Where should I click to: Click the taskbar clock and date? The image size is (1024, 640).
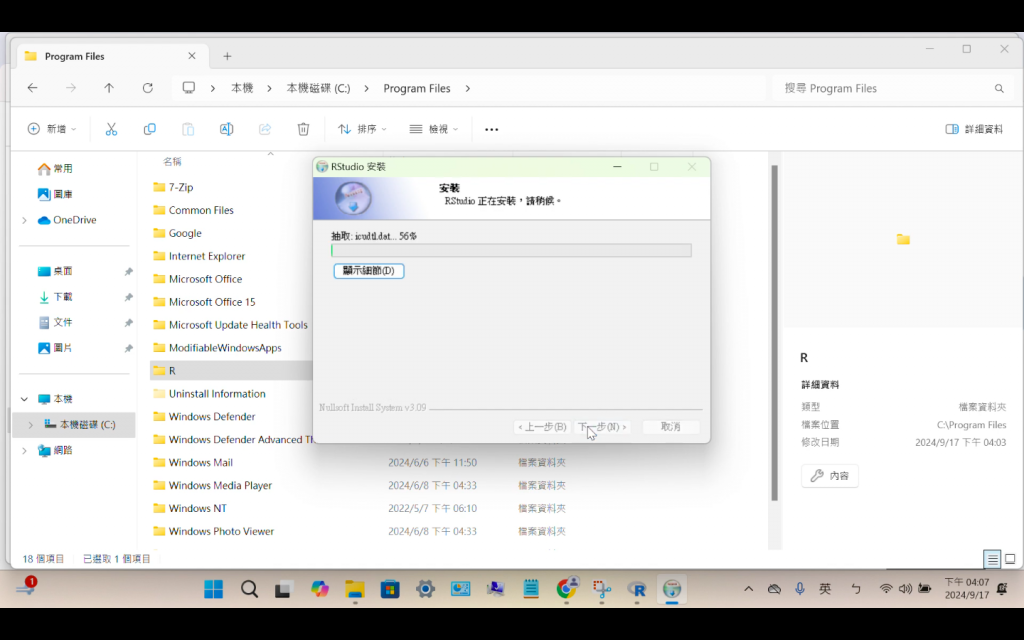(967, 589)
